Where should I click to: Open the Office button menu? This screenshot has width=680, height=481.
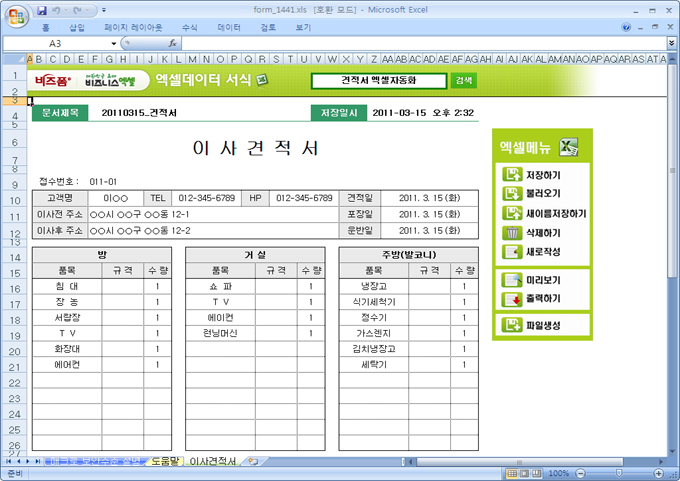[16, 16]
